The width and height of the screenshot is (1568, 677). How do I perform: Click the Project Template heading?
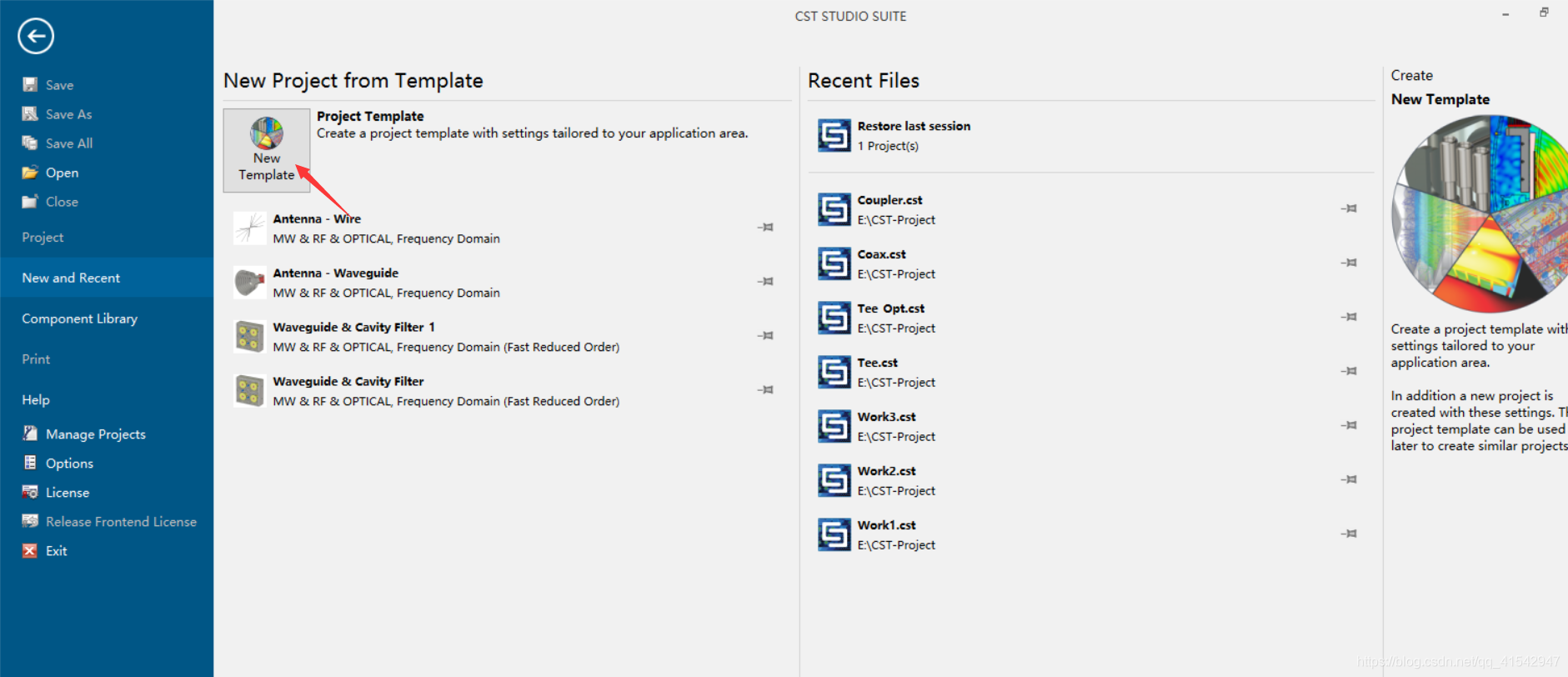pos(370,116)
